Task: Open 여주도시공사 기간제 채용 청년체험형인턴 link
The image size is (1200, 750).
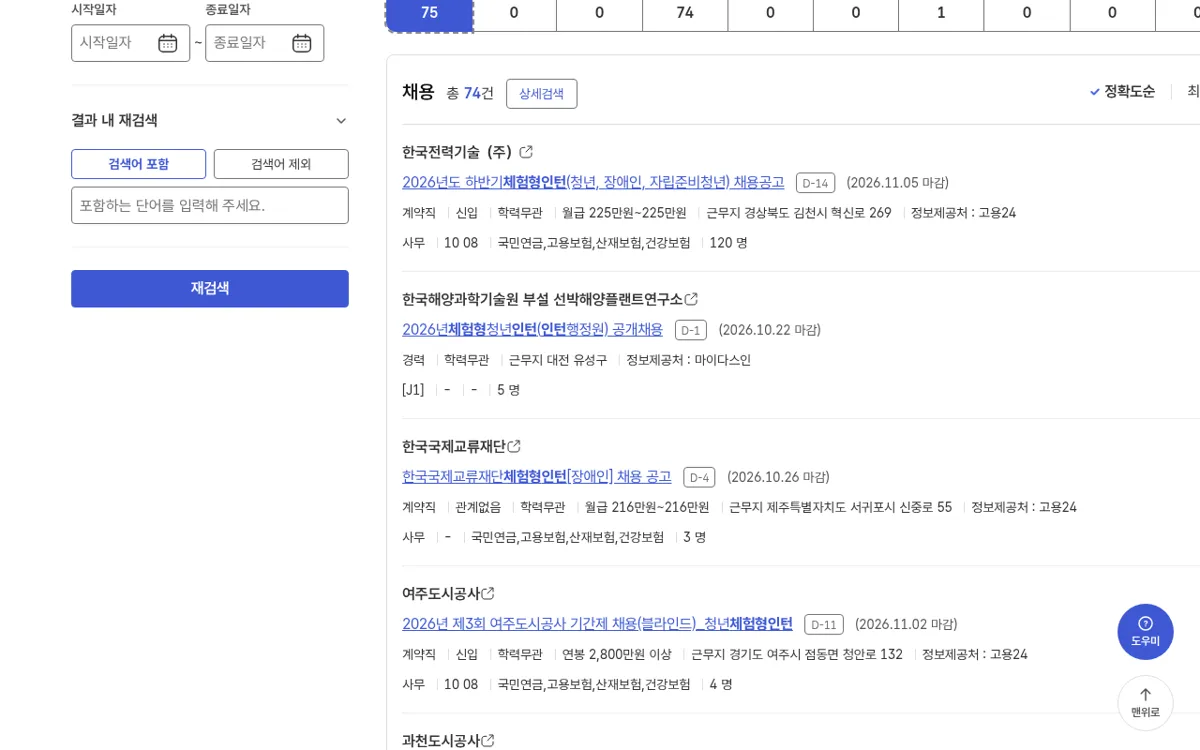Action: 597,623
